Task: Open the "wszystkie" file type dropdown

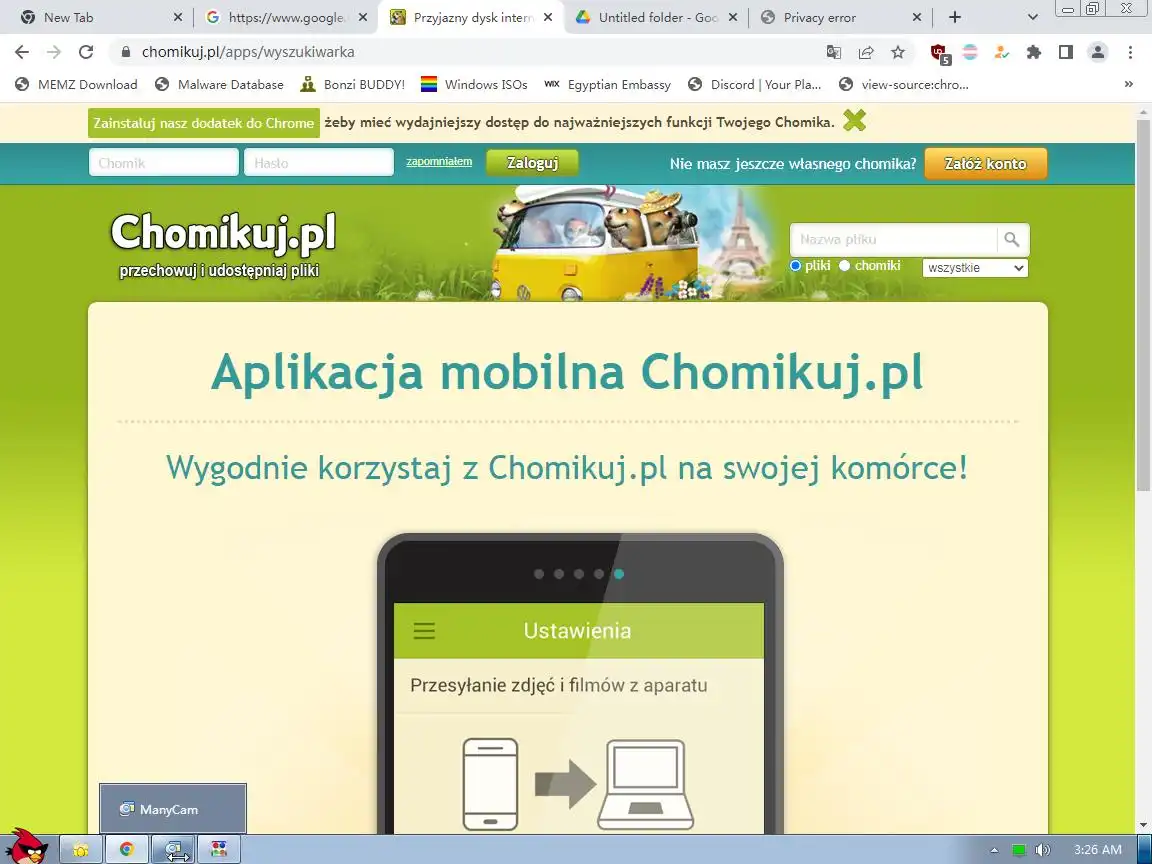Action: pyautogui.click(x=975, y=268)
